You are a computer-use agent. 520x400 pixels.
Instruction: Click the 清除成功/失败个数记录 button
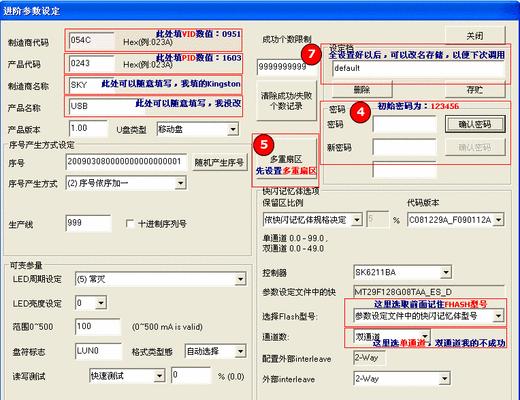coord(286,101)
